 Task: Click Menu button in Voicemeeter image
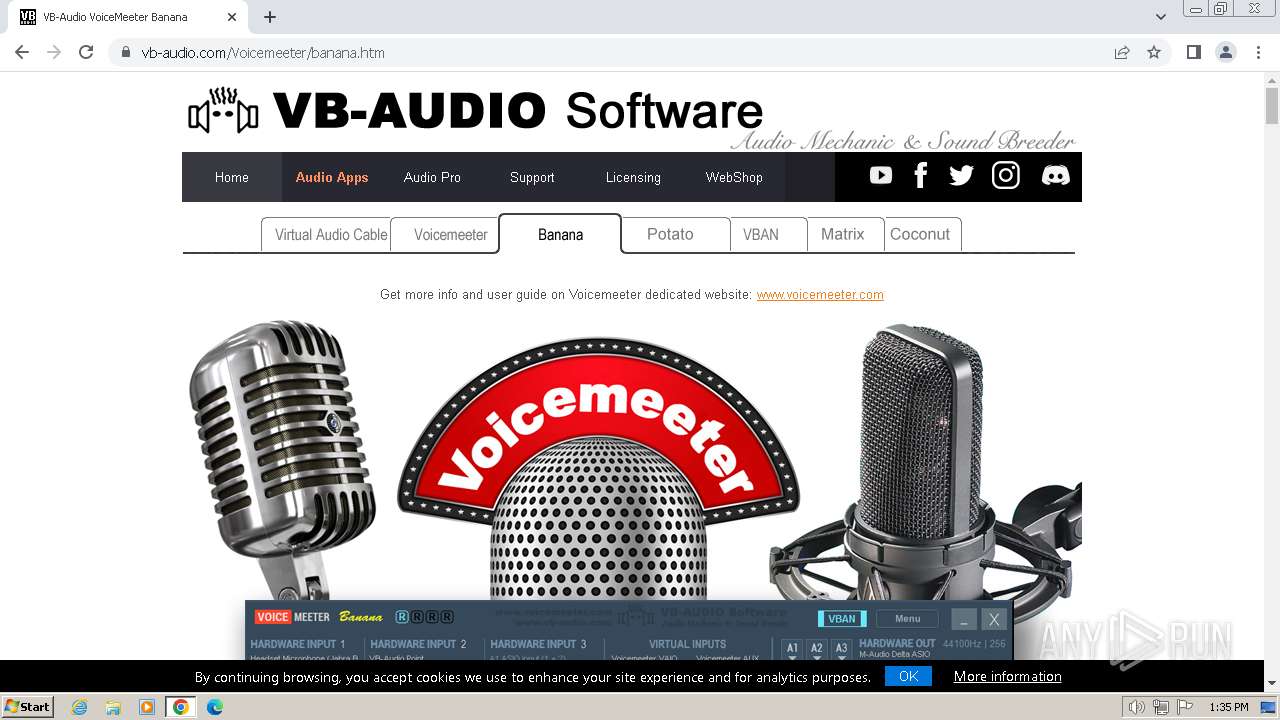coord(908,619)
